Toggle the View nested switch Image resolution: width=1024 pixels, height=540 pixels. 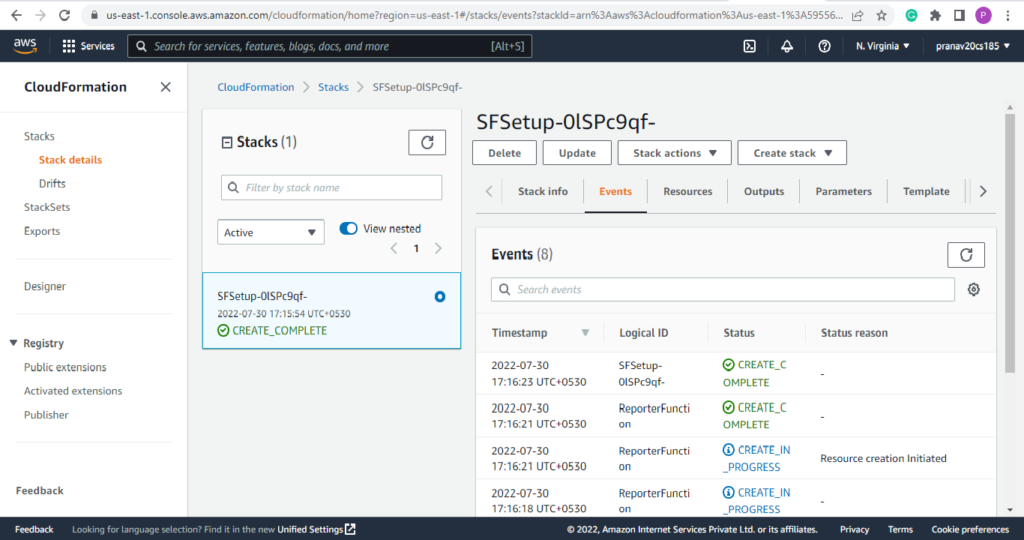click(349, 229)
